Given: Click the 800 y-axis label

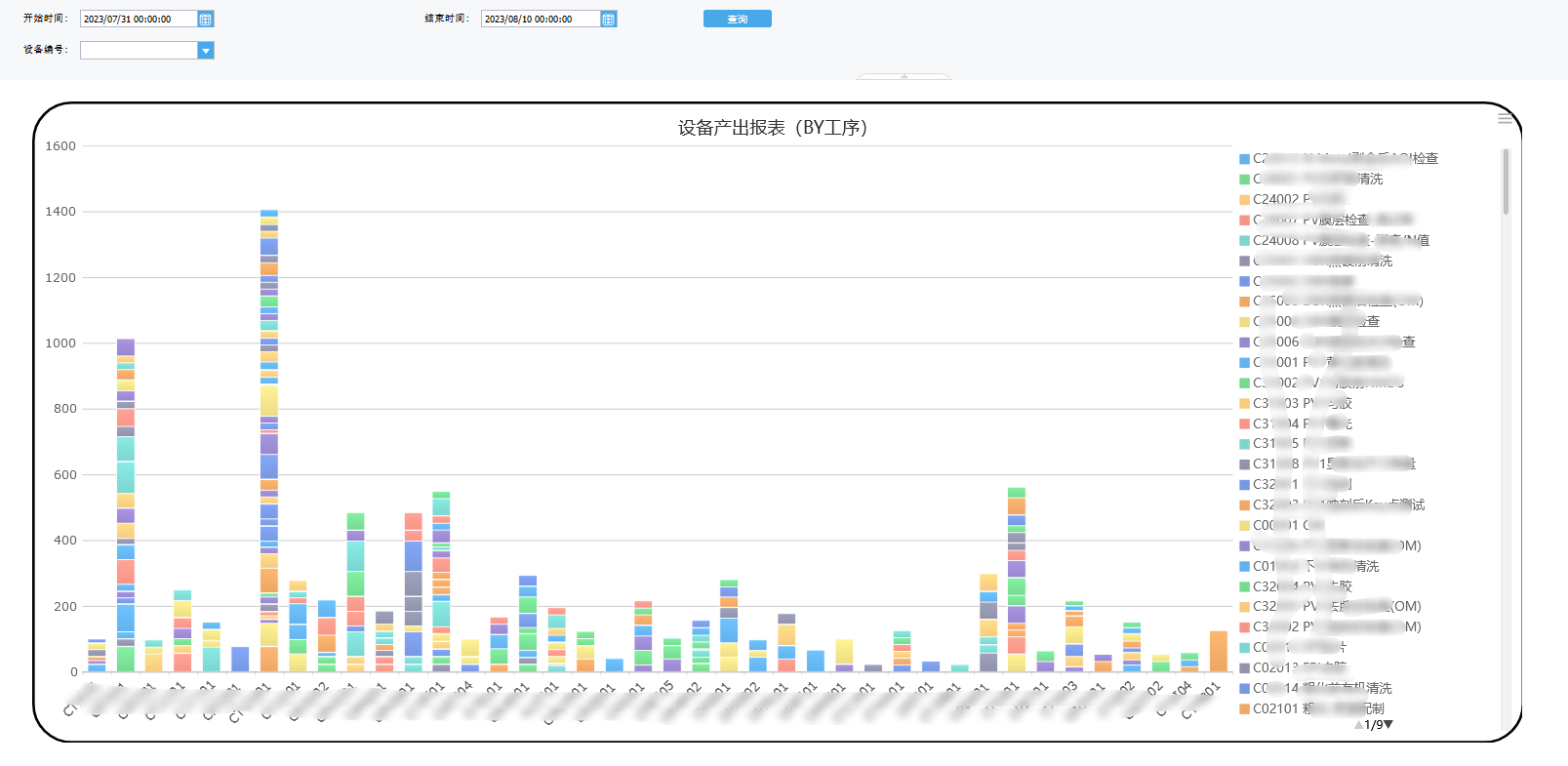Looking at the screenshot, I should (x=65, y=409).
